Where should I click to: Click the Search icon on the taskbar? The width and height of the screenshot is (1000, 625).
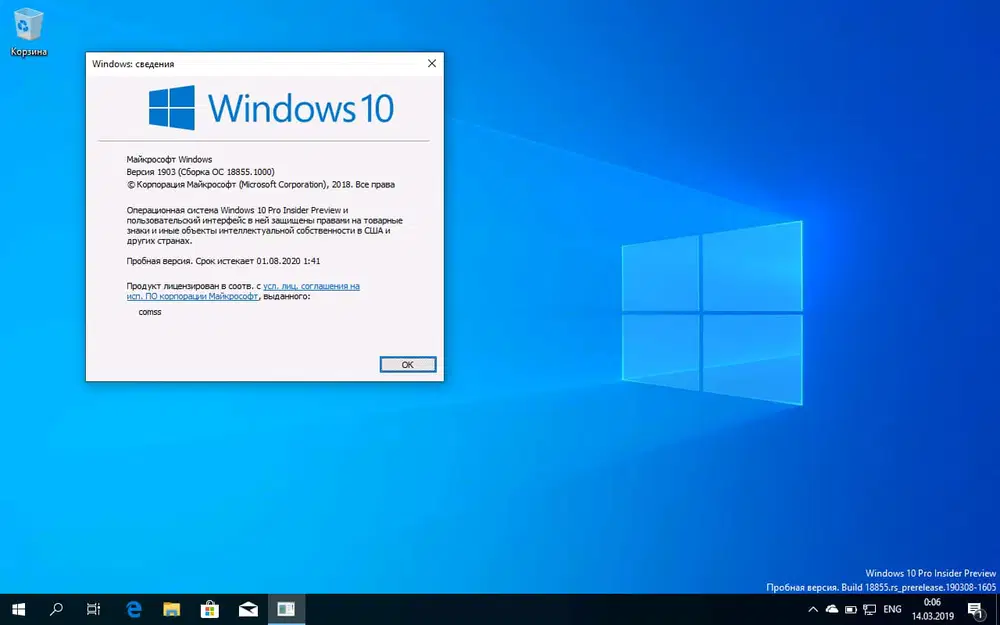pyautogui.click(x=57, y=609)
